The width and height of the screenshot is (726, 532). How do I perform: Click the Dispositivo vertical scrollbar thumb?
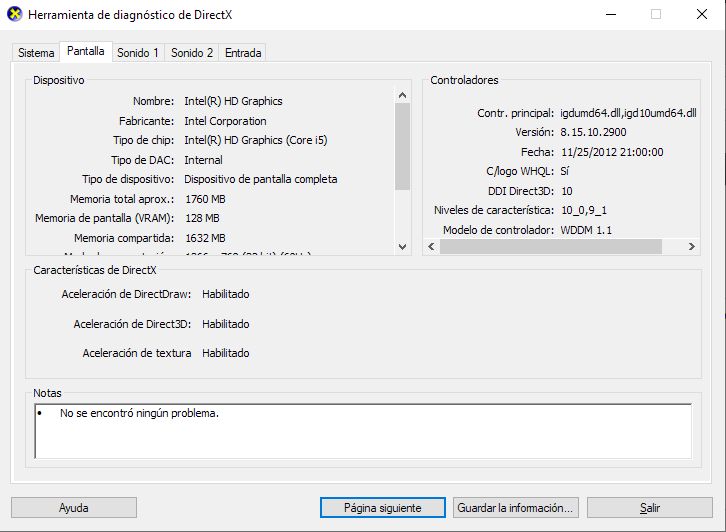(402, 146)
